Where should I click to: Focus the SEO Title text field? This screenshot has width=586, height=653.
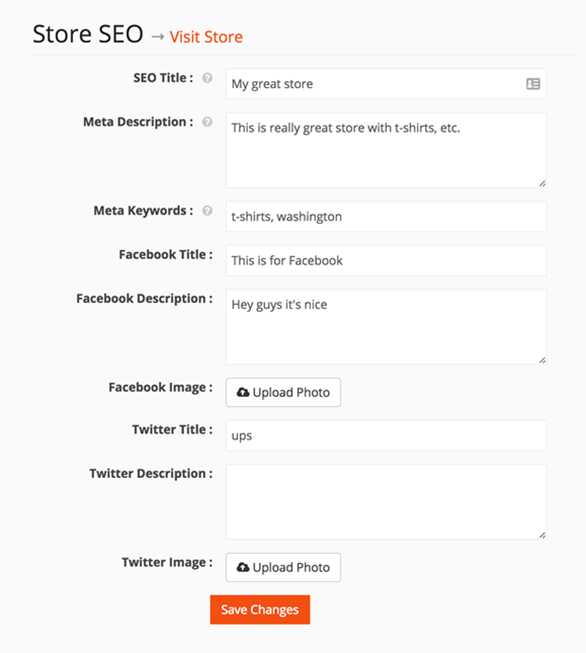click(x=386, y=84)
